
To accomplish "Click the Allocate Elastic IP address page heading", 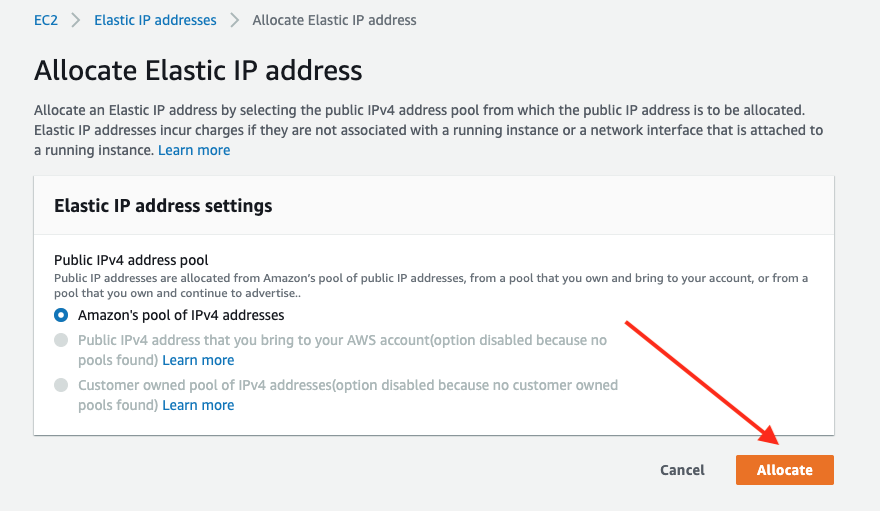I will 198,71.
